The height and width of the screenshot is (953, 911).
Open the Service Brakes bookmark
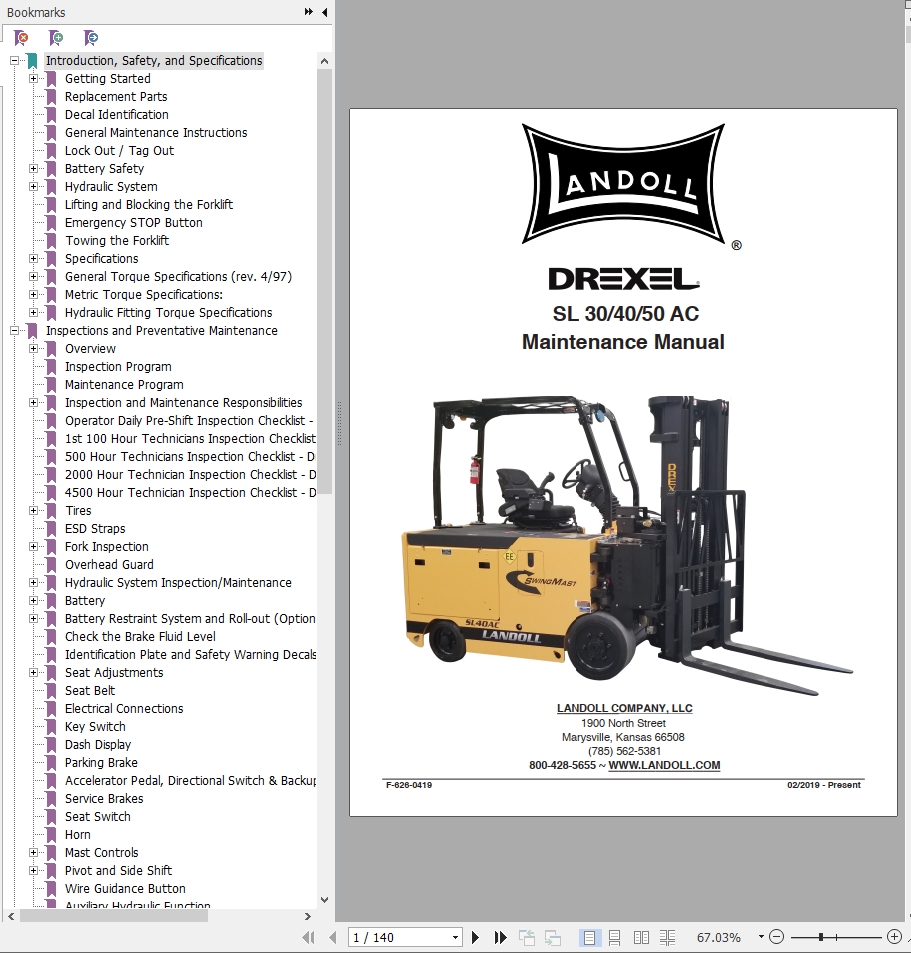coord(104,799)
